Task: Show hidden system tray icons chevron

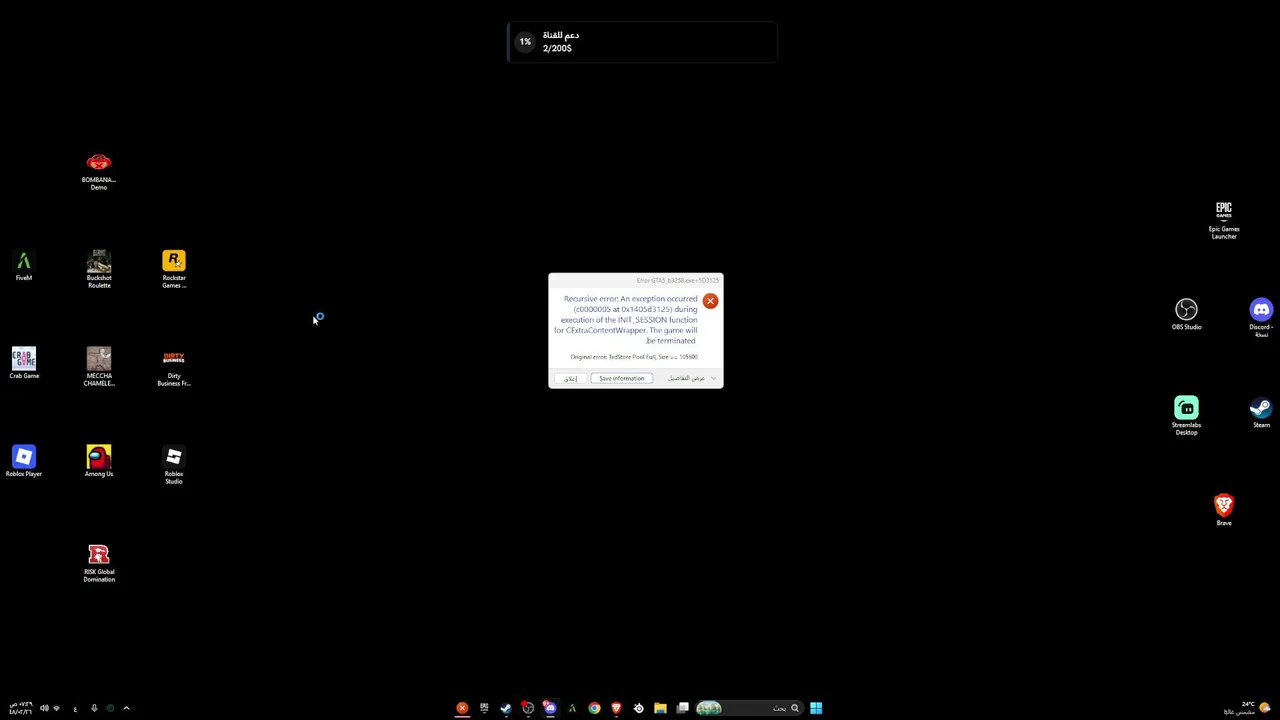Action: pos(126,708)
